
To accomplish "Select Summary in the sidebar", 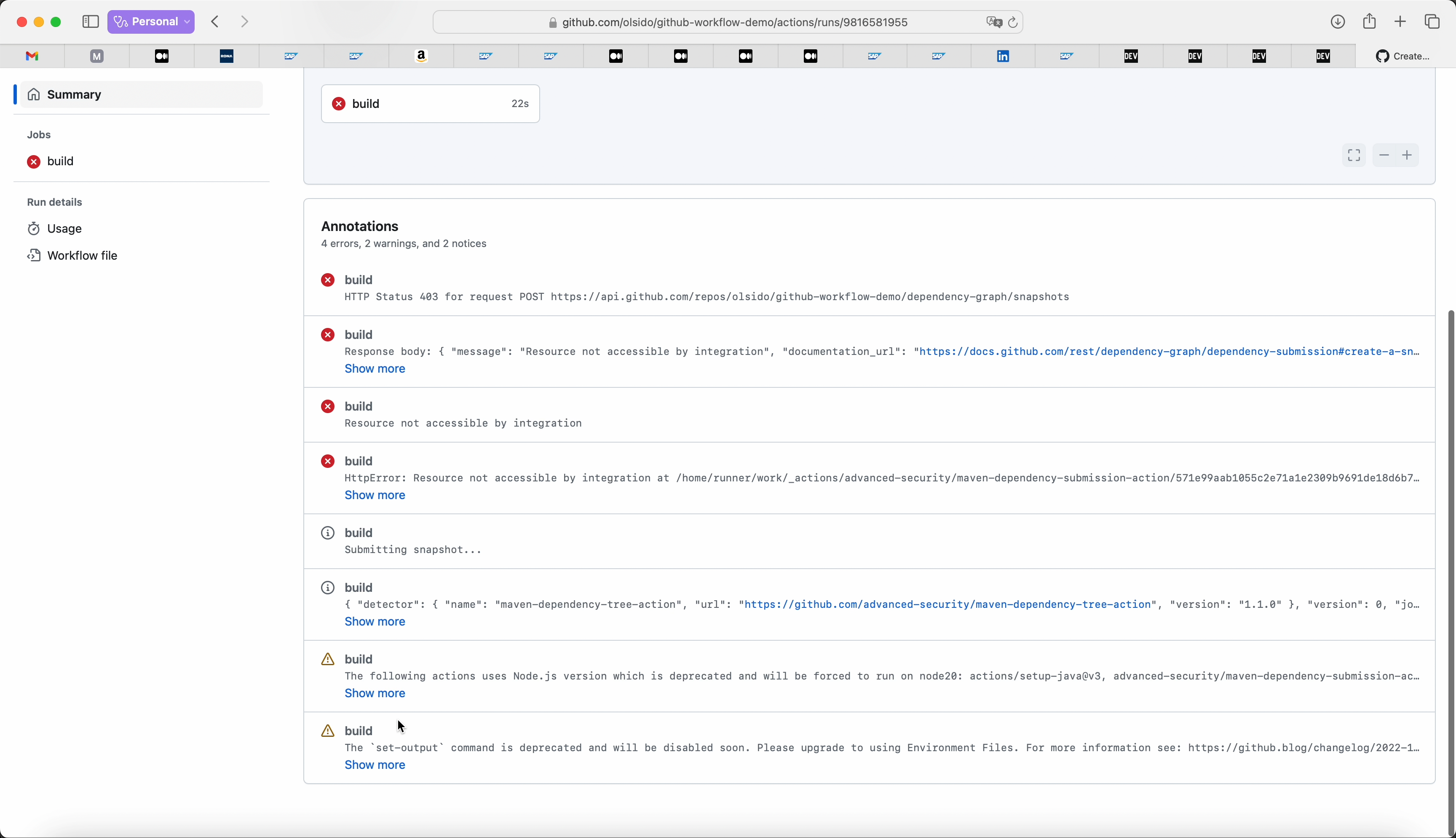I will pyautogui.click(x=74, y=94).
